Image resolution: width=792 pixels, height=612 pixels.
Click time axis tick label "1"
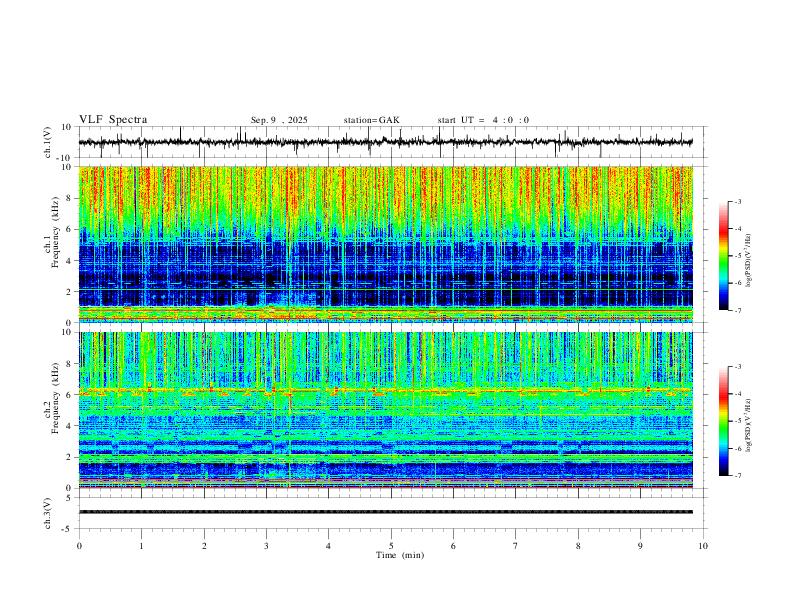141,546
